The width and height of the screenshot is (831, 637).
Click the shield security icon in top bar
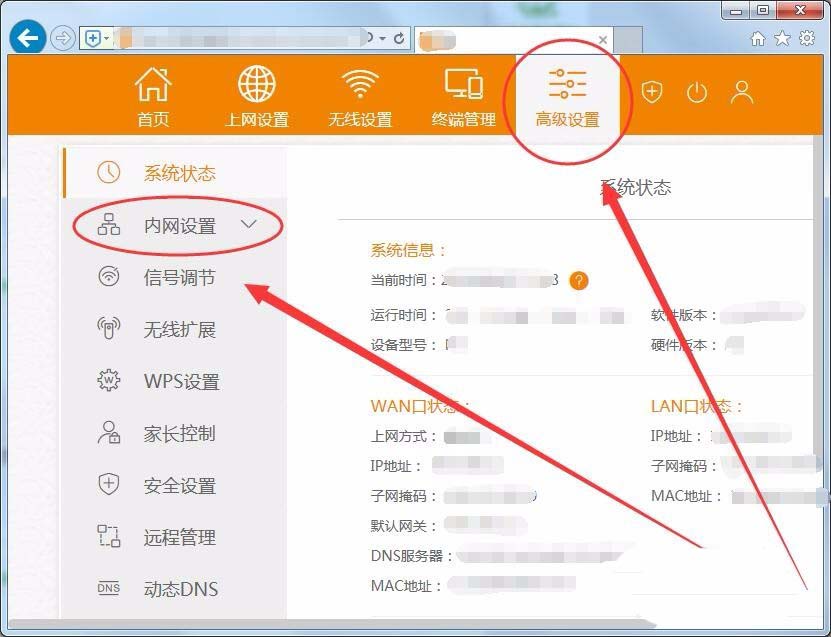(652, 92)
